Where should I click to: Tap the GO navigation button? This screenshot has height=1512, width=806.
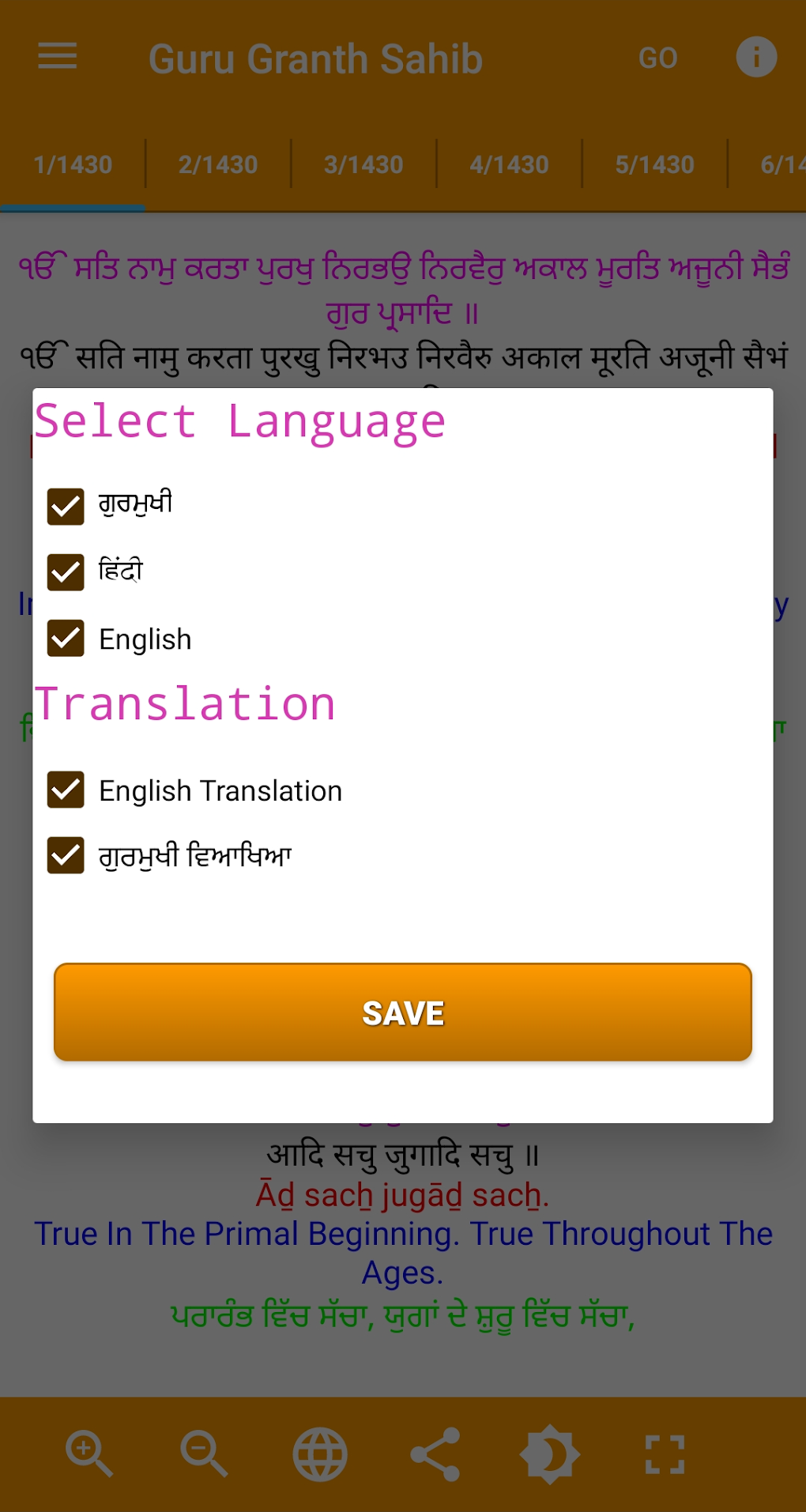pyautogui.click(x=658, y=58)
